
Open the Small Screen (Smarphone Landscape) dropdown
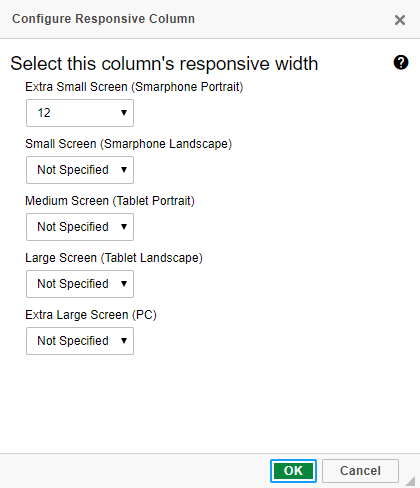click(x=80, y=170)
